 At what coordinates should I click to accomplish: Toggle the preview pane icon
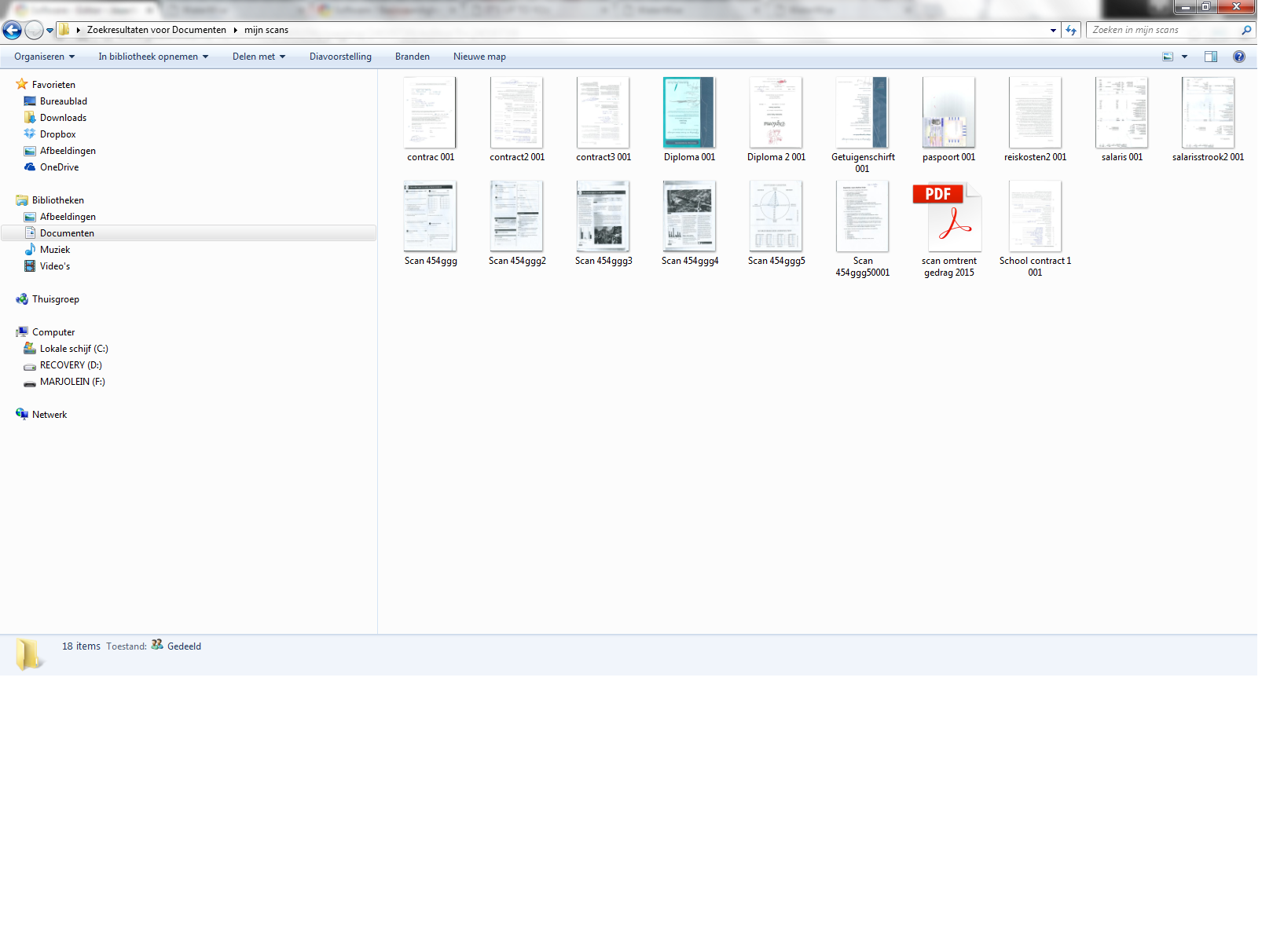(1211, 57)
